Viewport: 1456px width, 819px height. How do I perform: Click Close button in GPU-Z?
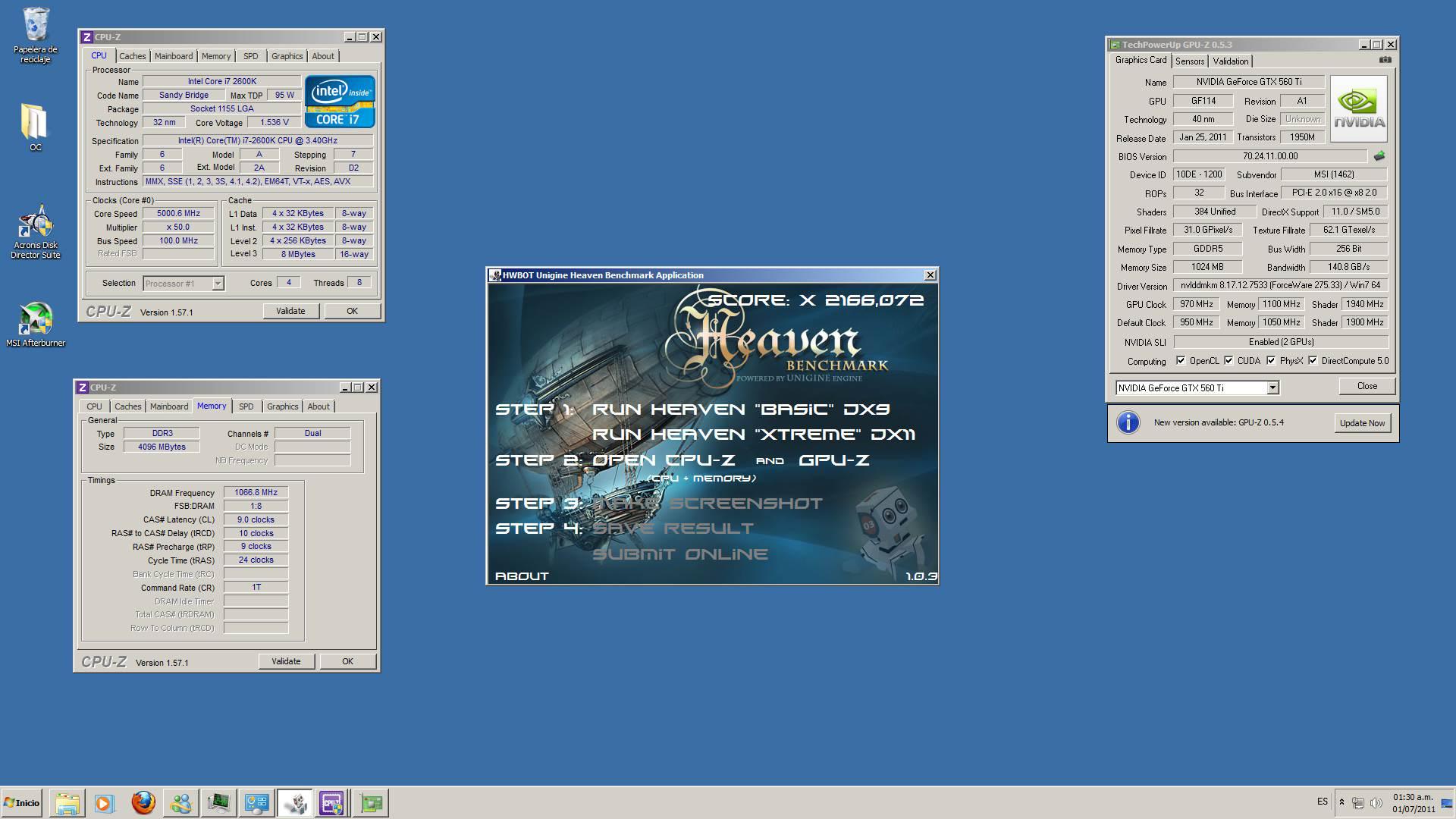click(1367, 386)
